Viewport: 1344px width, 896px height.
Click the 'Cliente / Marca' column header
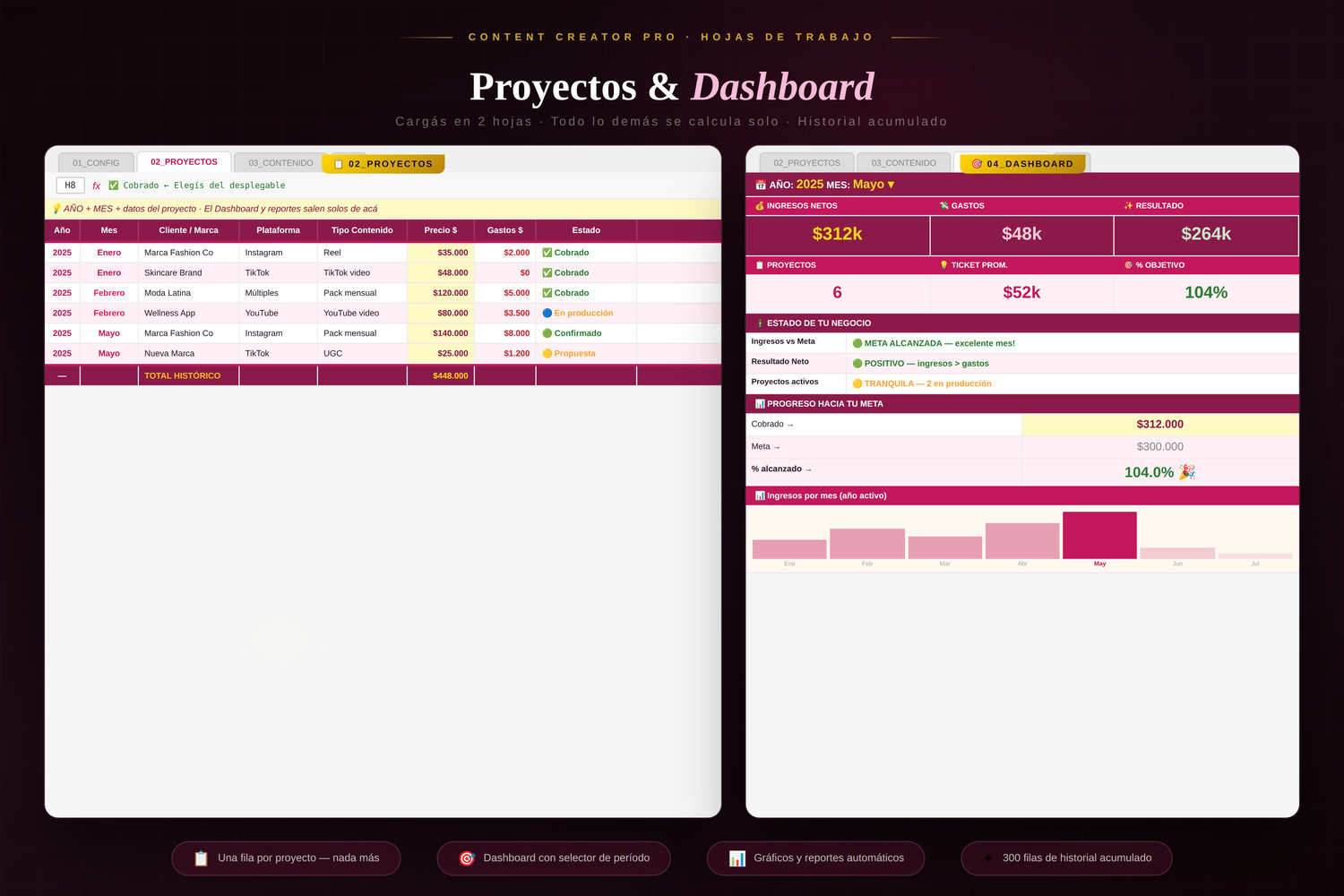coord(188,230)
